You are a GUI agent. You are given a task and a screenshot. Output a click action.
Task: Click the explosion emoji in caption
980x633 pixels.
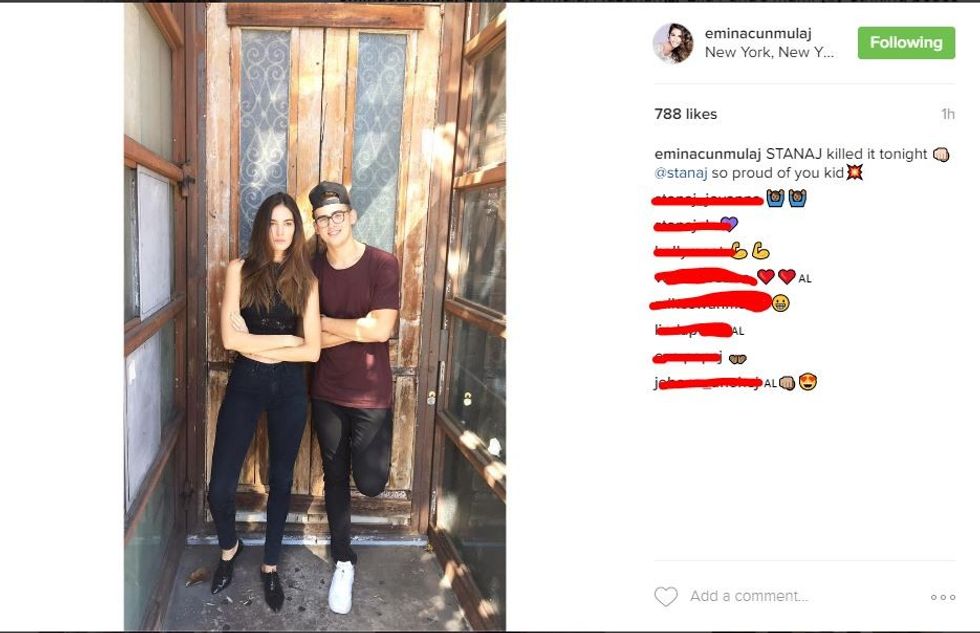[x=854, y=172]
